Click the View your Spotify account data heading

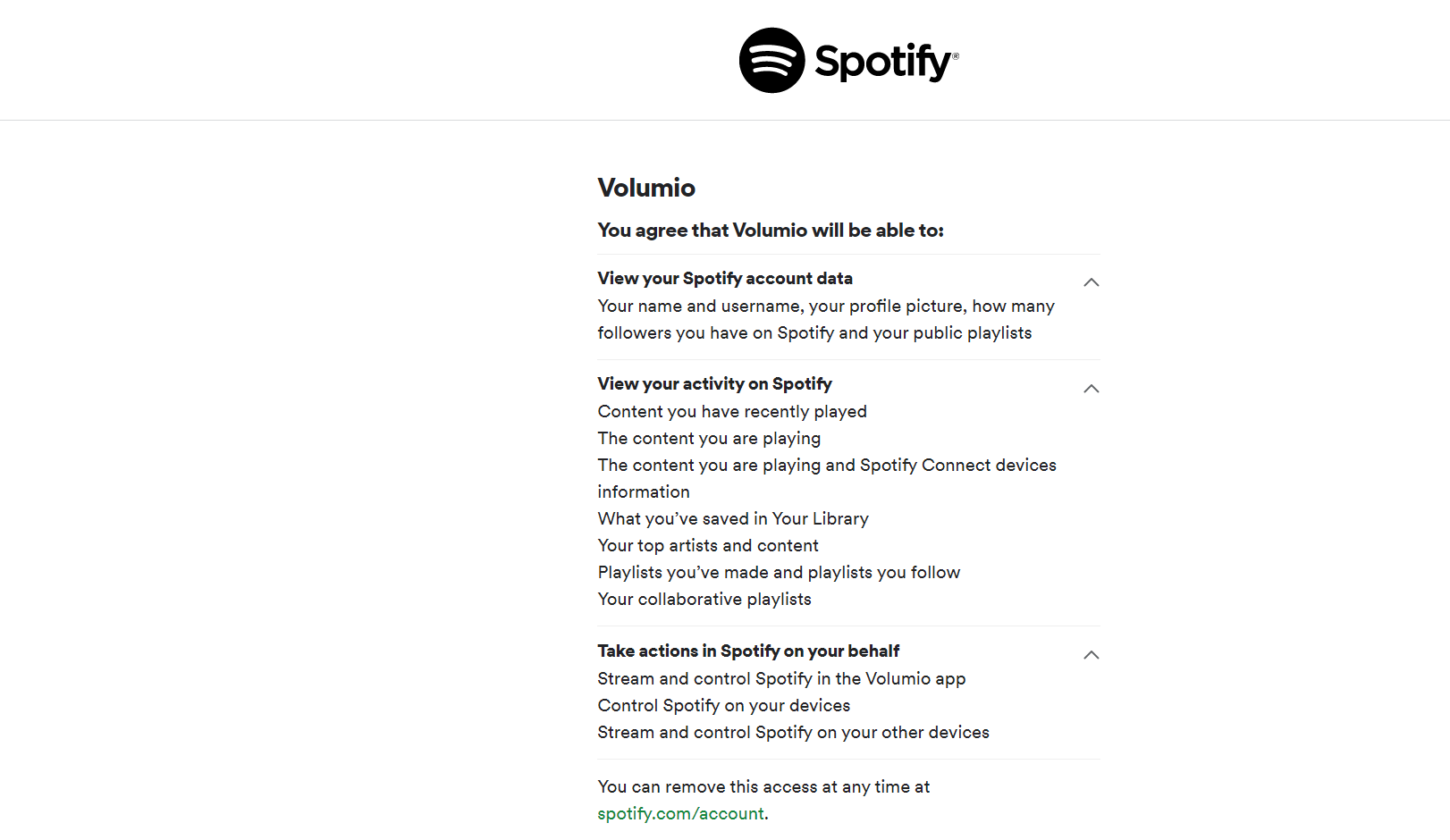point(725,279)
